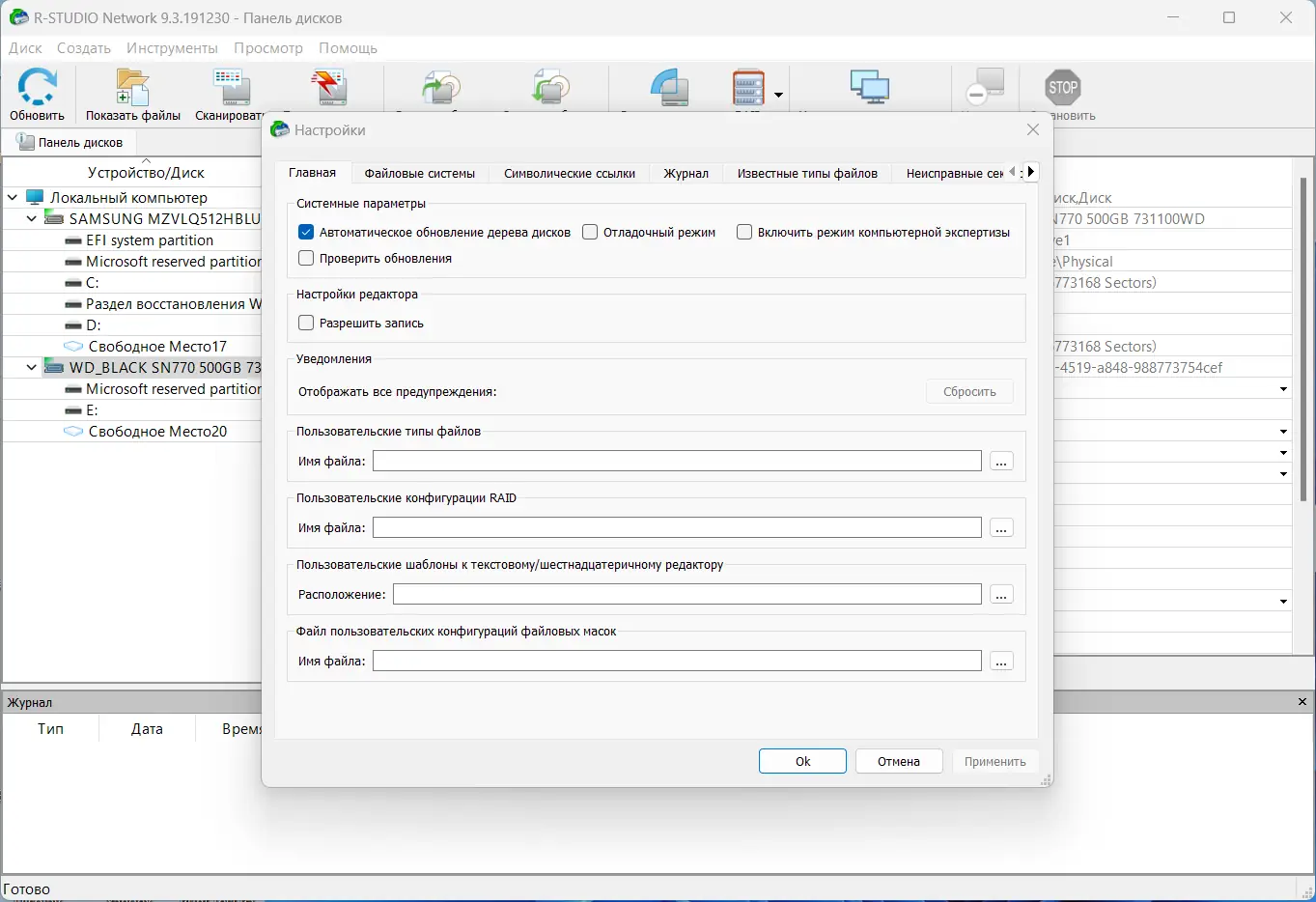Click the blue quarter-circle create region icon
Viewport: 1316px width, 902px height.
(669, 87)
